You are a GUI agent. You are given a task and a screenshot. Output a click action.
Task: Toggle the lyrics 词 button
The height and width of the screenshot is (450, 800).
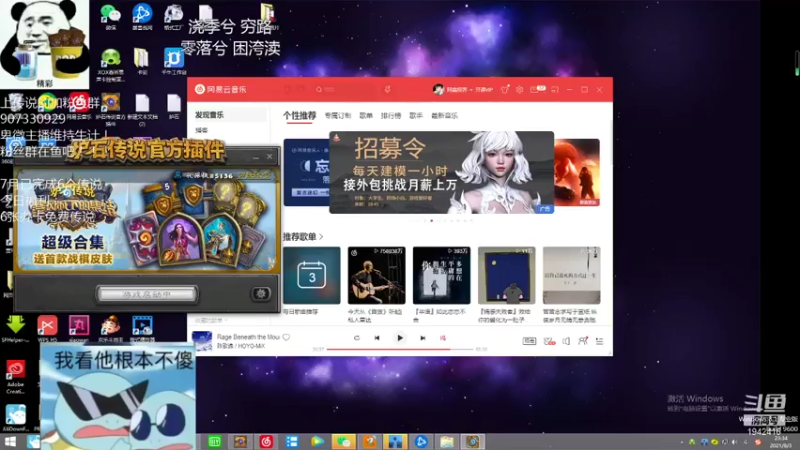pyautogui.click(x=443, y=338)
